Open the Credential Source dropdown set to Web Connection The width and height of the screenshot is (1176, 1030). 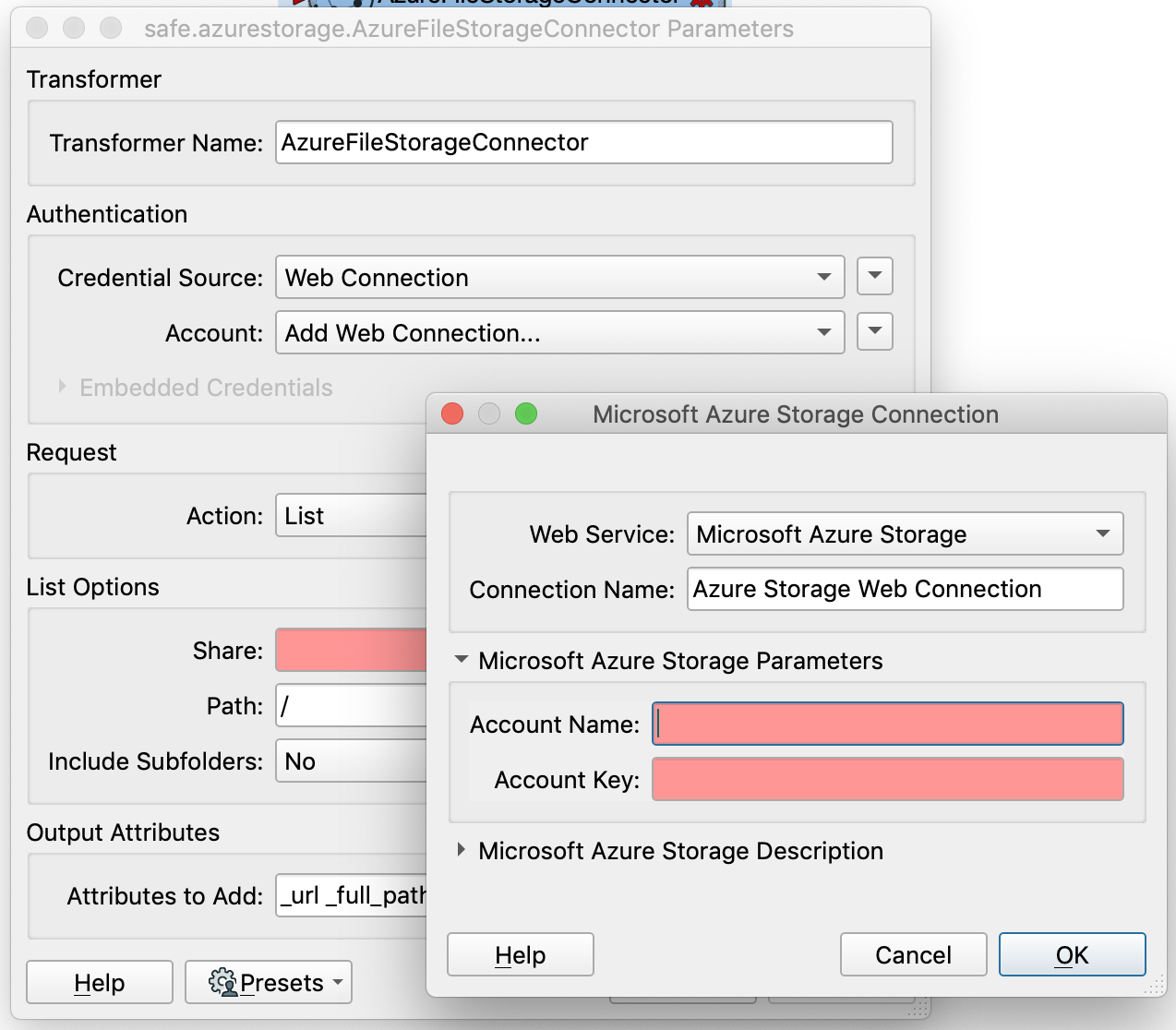coord(559,277)
